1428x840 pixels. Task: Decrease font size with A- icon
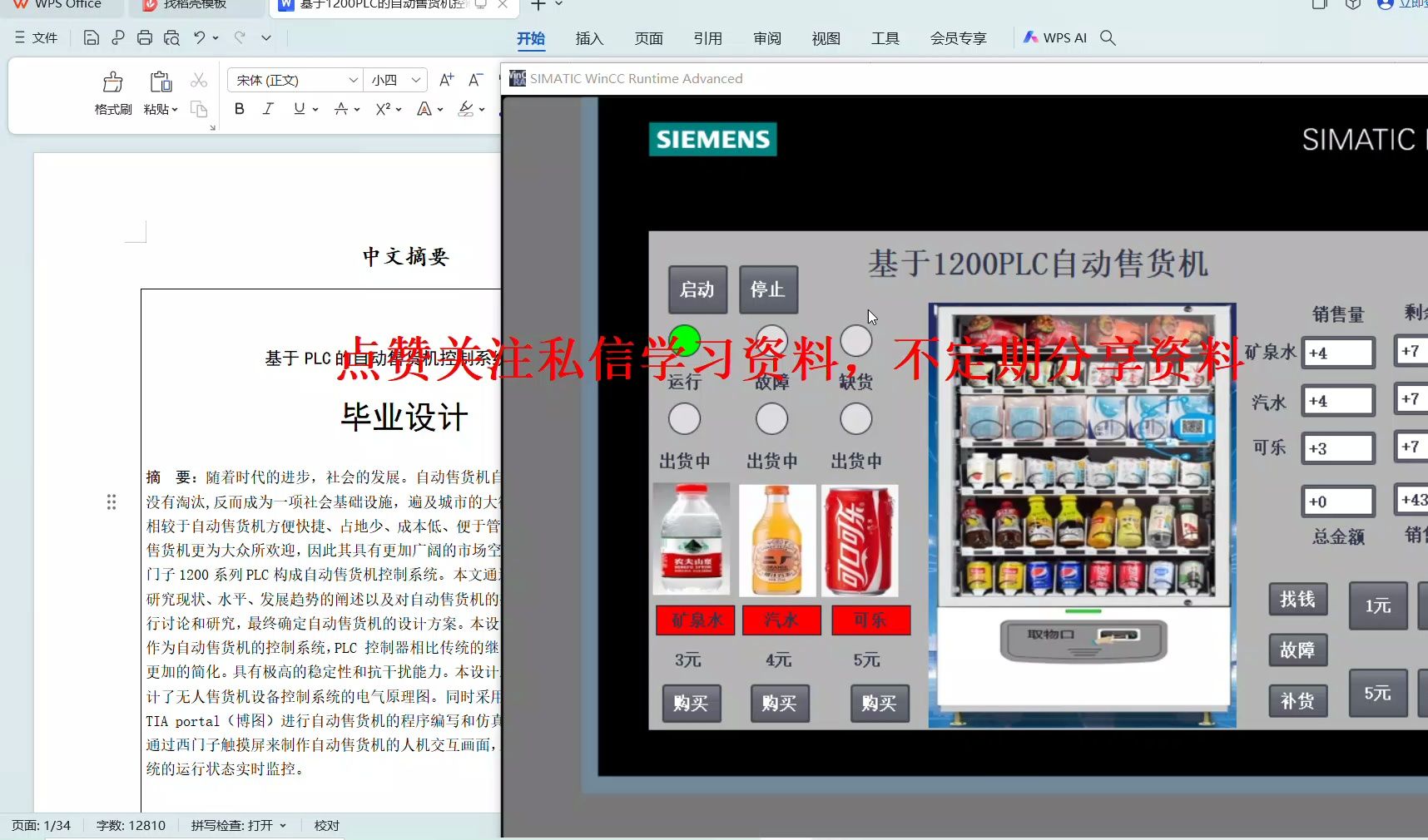tap(476, 80)
